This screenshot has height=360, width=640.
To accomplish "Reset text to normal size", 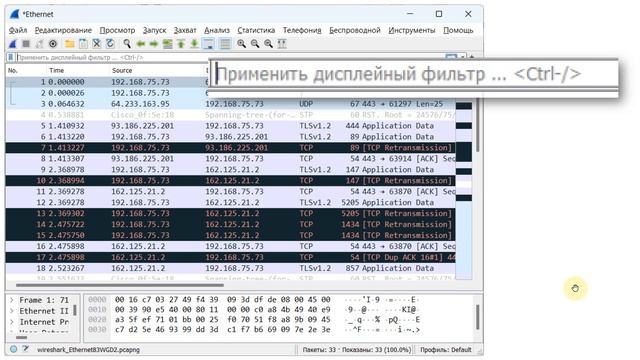I will [268, 44].
